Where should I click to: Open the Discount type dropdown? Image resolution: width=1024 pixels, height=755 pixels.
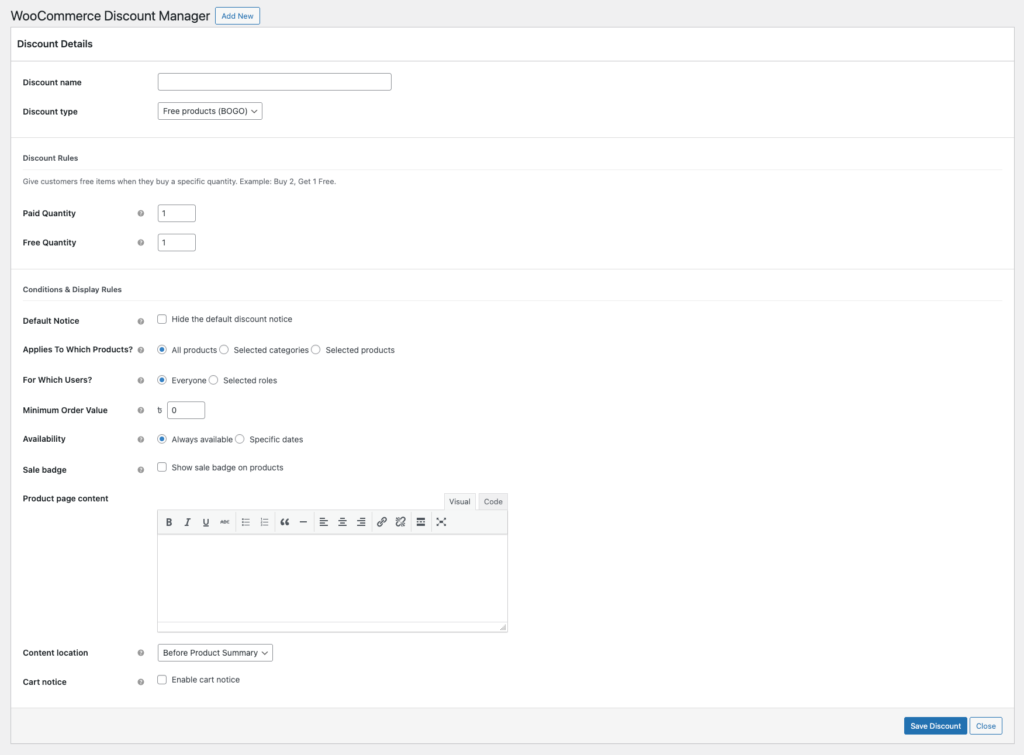point(210,111)
